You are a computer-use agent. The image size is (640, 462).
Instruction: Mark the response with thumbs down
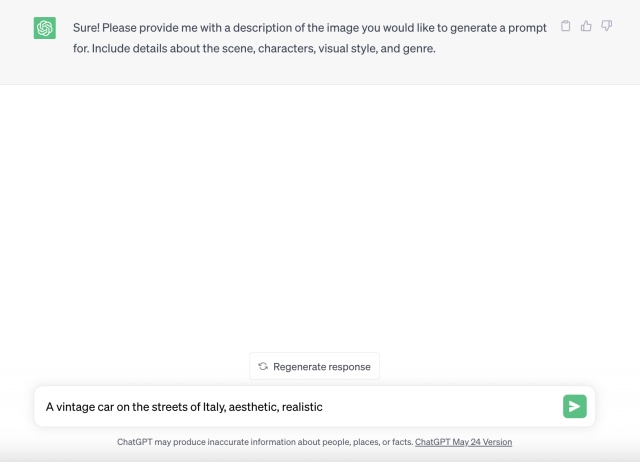click(x=606, y=27)
